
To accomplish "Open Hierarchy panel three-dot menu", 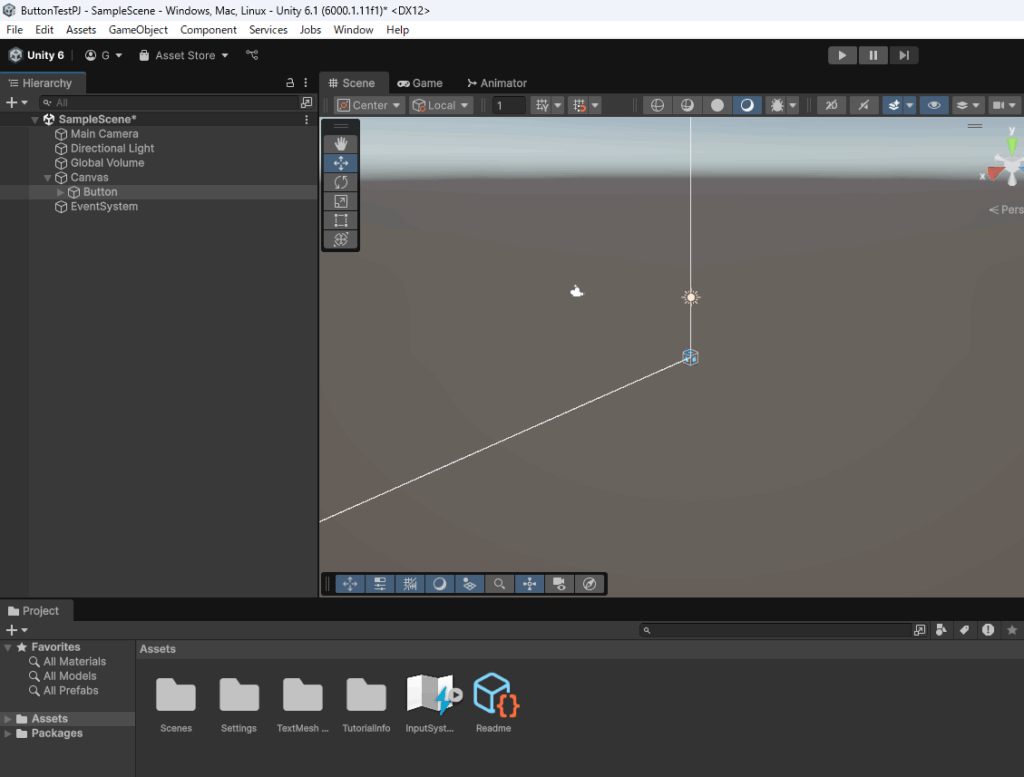I will pyautogui.click(x=306, y=83).
